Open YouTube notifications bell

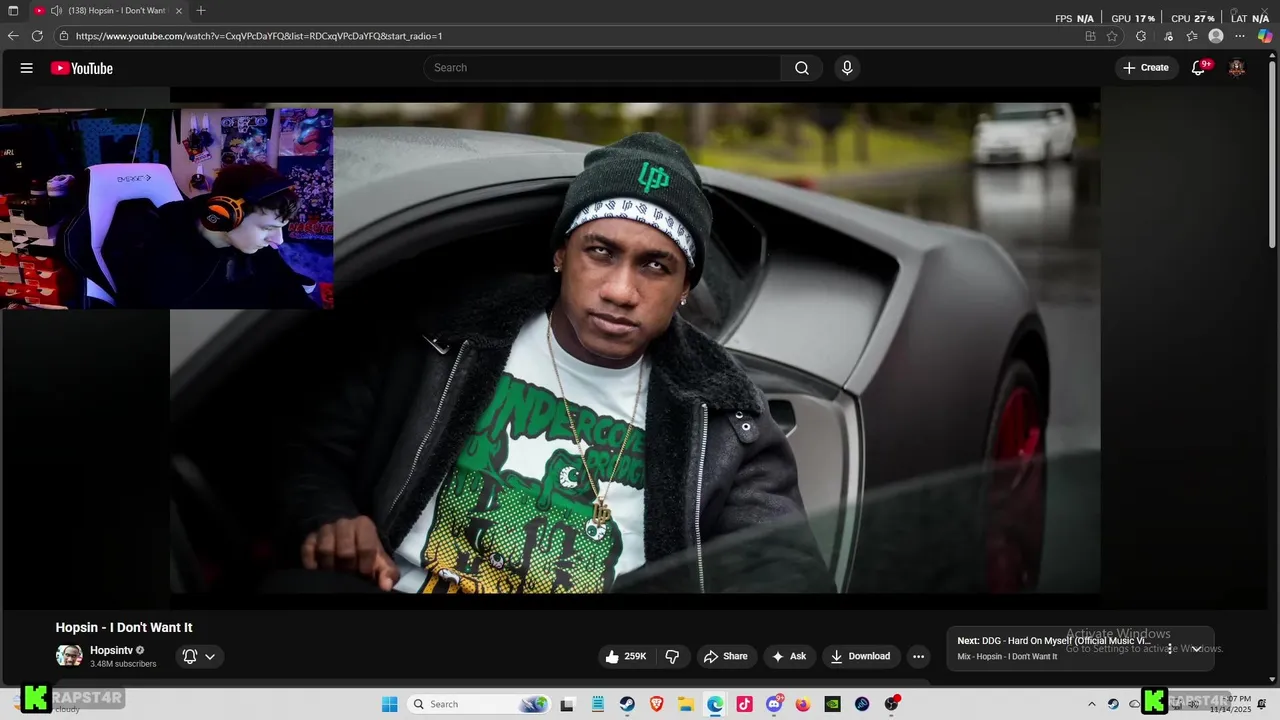click(1199, 68)
